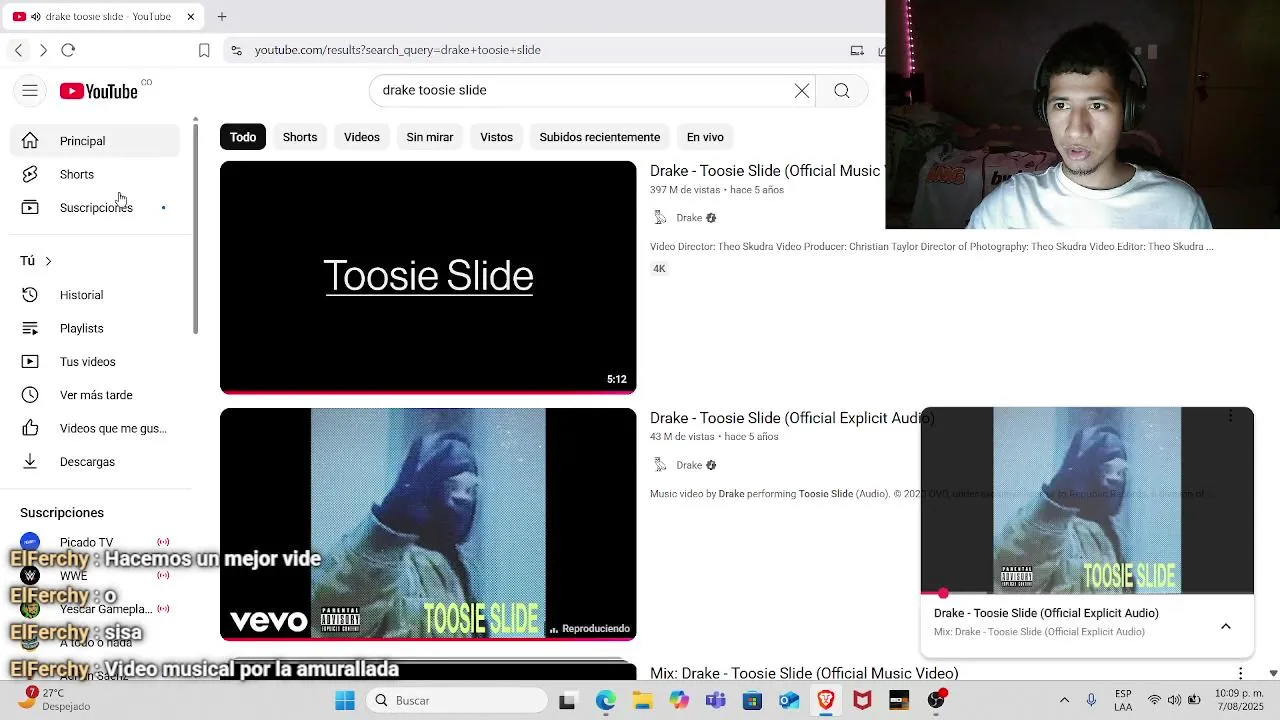The width and height of the screenshot is (1280, 720).
Task: Select the Shorts filter chip
Action: tap(300, 137)
